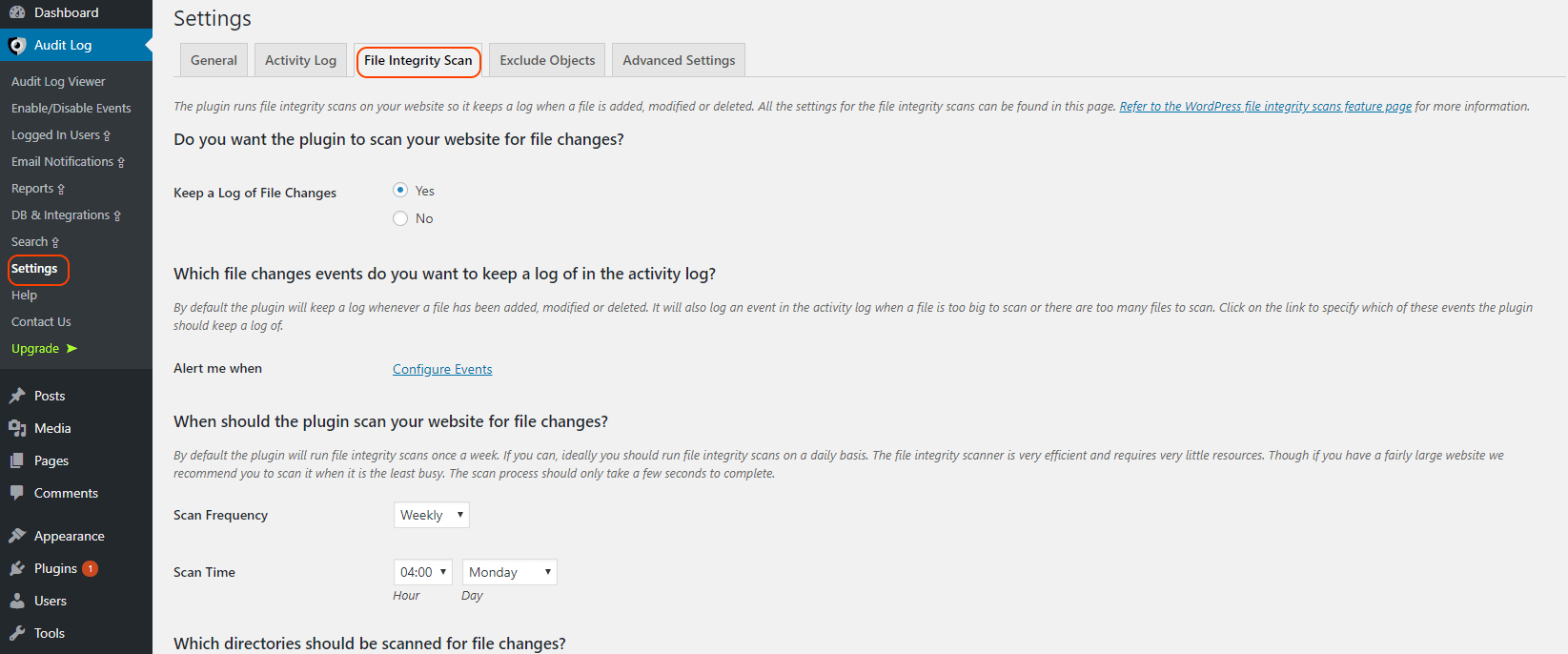Click the Posts pushpin icon
The width and height of the screenshot is (1568, 654).
[17, 396]
